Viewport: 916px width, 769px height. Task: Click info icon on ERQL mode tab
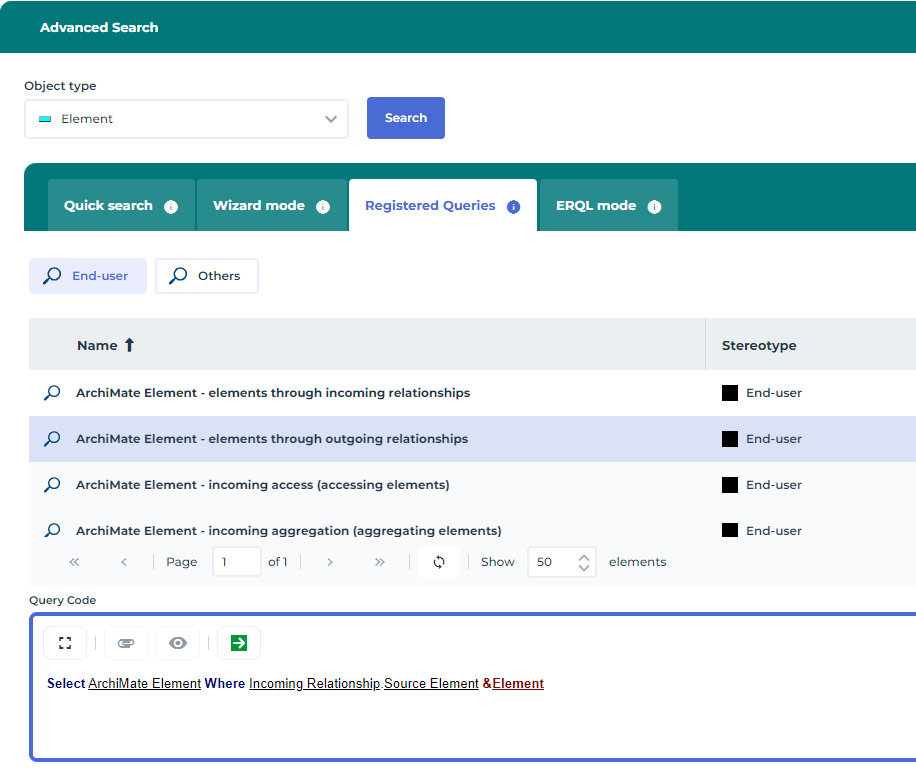(654, 207)
